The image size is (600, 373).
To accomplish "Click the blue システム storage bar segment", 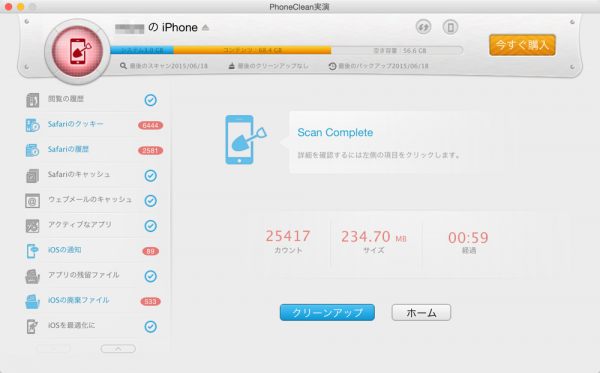I will click(142, 50).
